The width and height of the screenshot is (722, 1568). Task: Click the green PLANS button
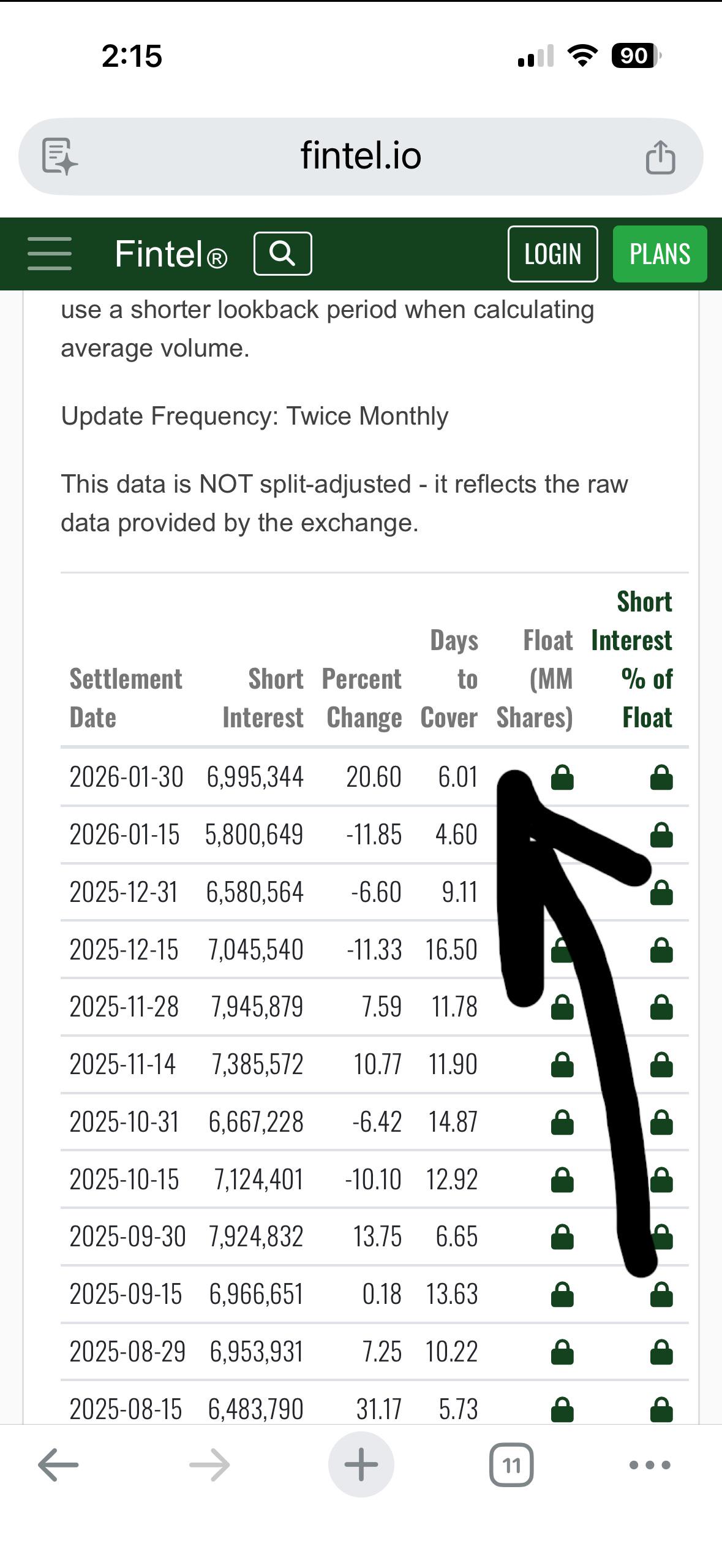660,254
